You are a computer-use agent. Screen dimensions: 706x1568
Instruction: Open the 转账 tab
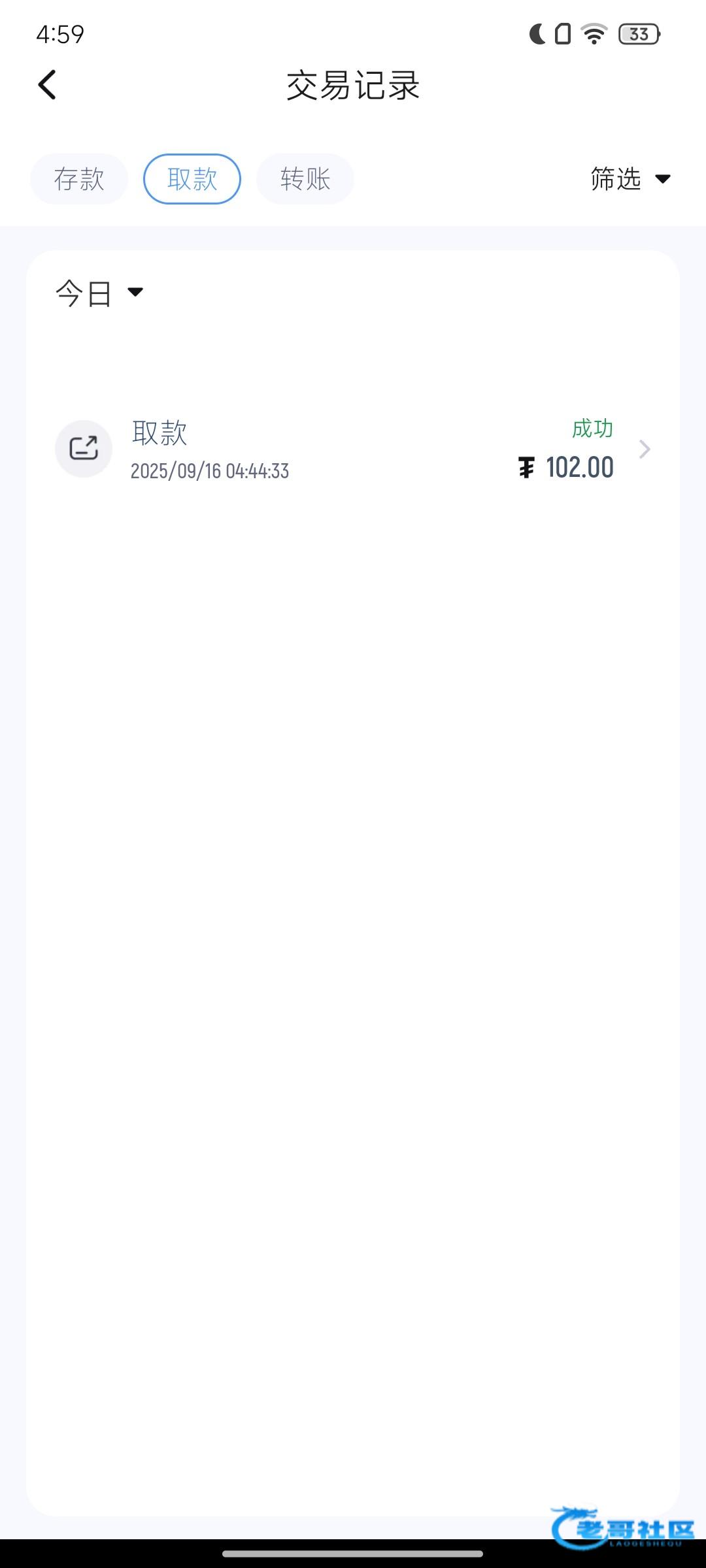pyautogui.click(x=305, y=179)
